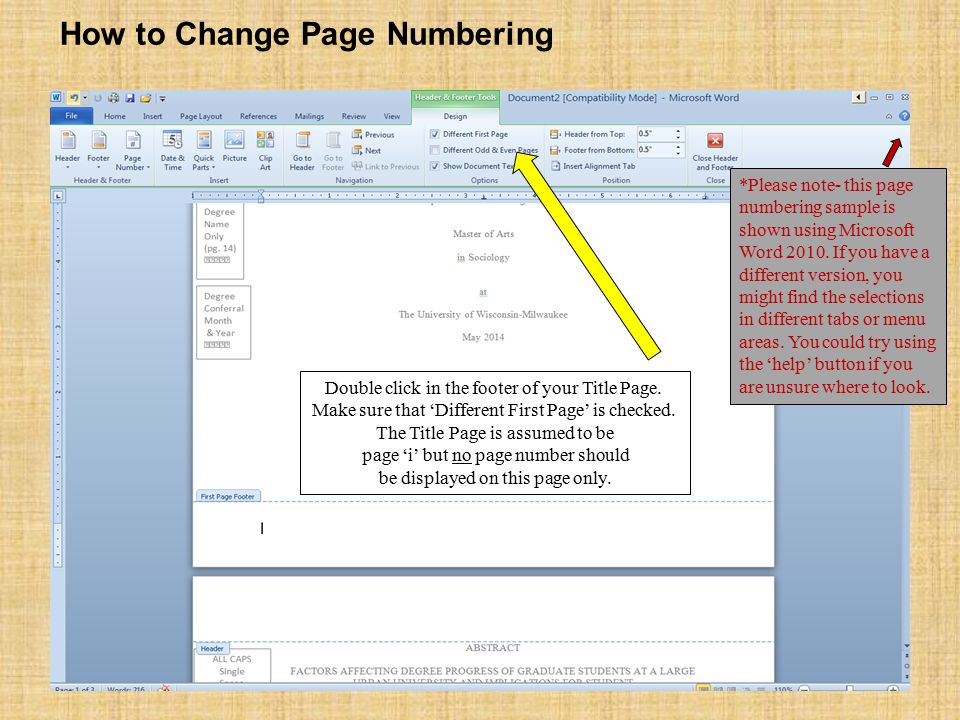Toggle Different First Page checkbox
The width and height of the screenshot is (960, 720).
[435, 134]
